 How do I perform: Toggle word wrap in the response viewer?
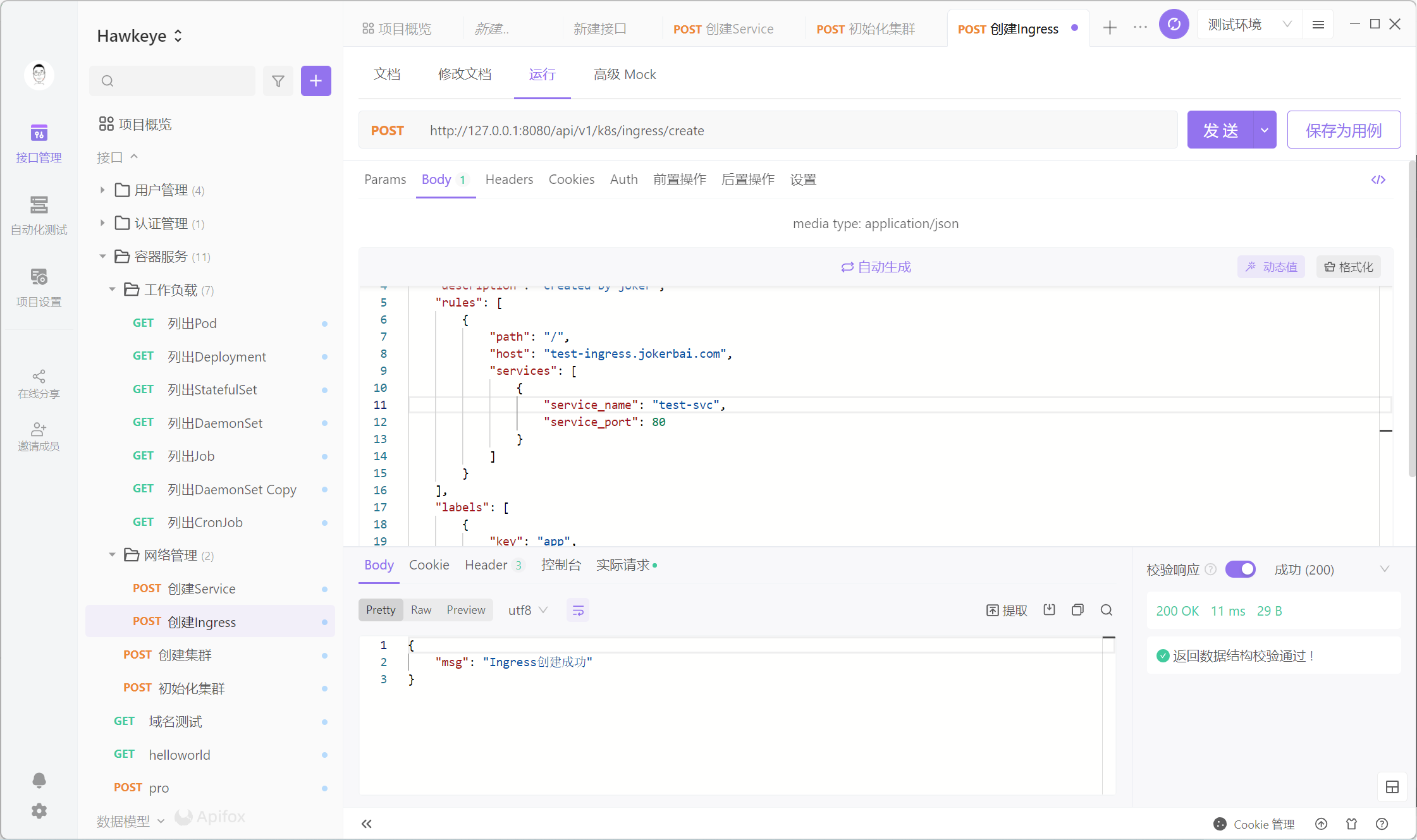[578, 610]
